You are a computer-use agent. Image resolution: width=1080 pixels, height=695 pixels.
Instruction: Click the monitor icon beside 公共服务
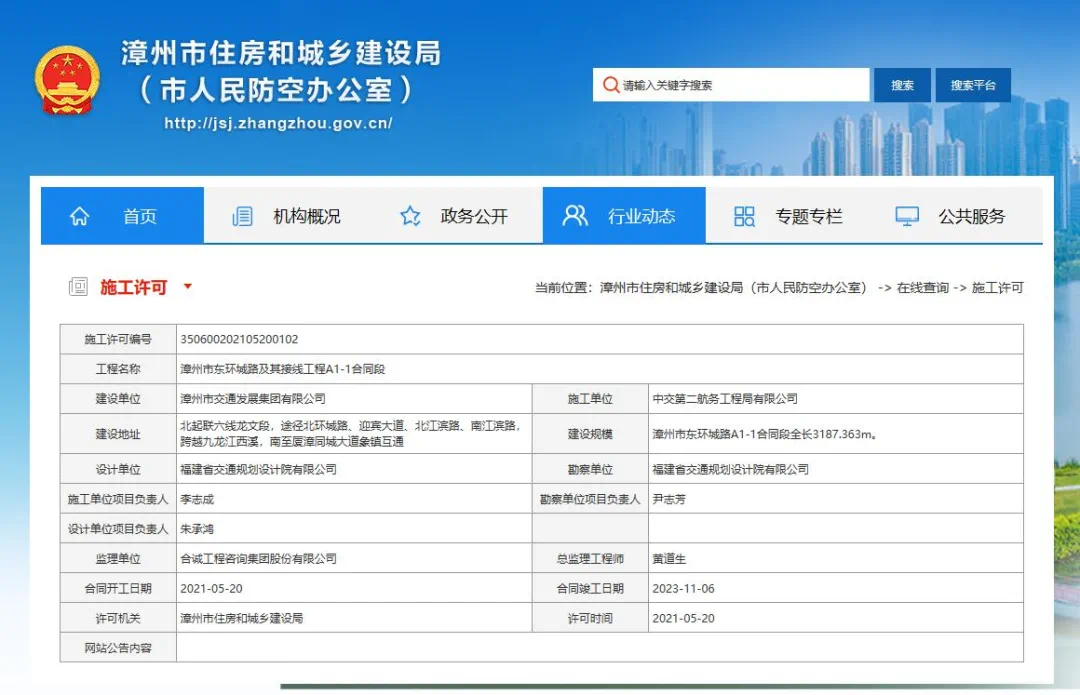coord(907,216)
